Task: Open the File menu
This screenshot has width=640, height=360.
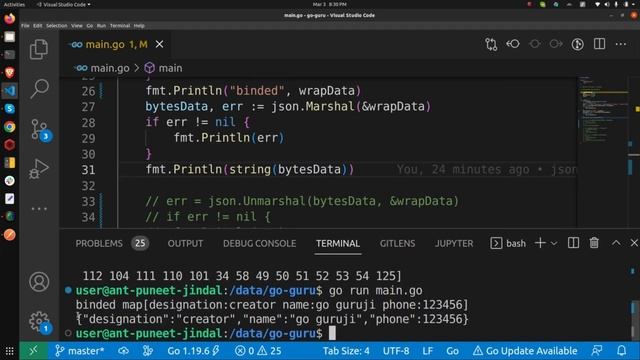Action: pyautogui.click(x=25, y=25)
